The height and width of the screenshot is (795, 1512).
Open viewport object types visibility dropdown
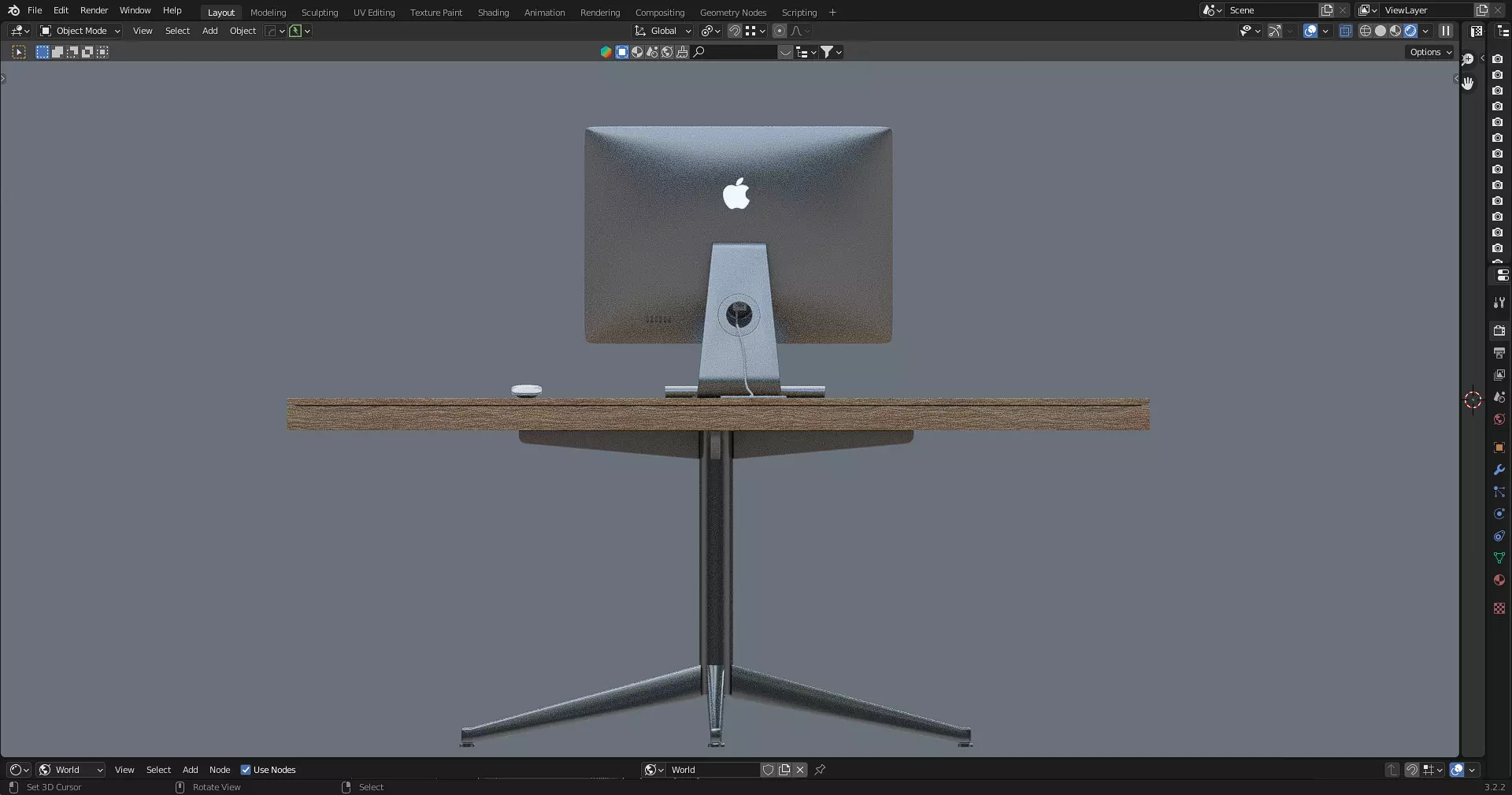(x=1250, y=31)
